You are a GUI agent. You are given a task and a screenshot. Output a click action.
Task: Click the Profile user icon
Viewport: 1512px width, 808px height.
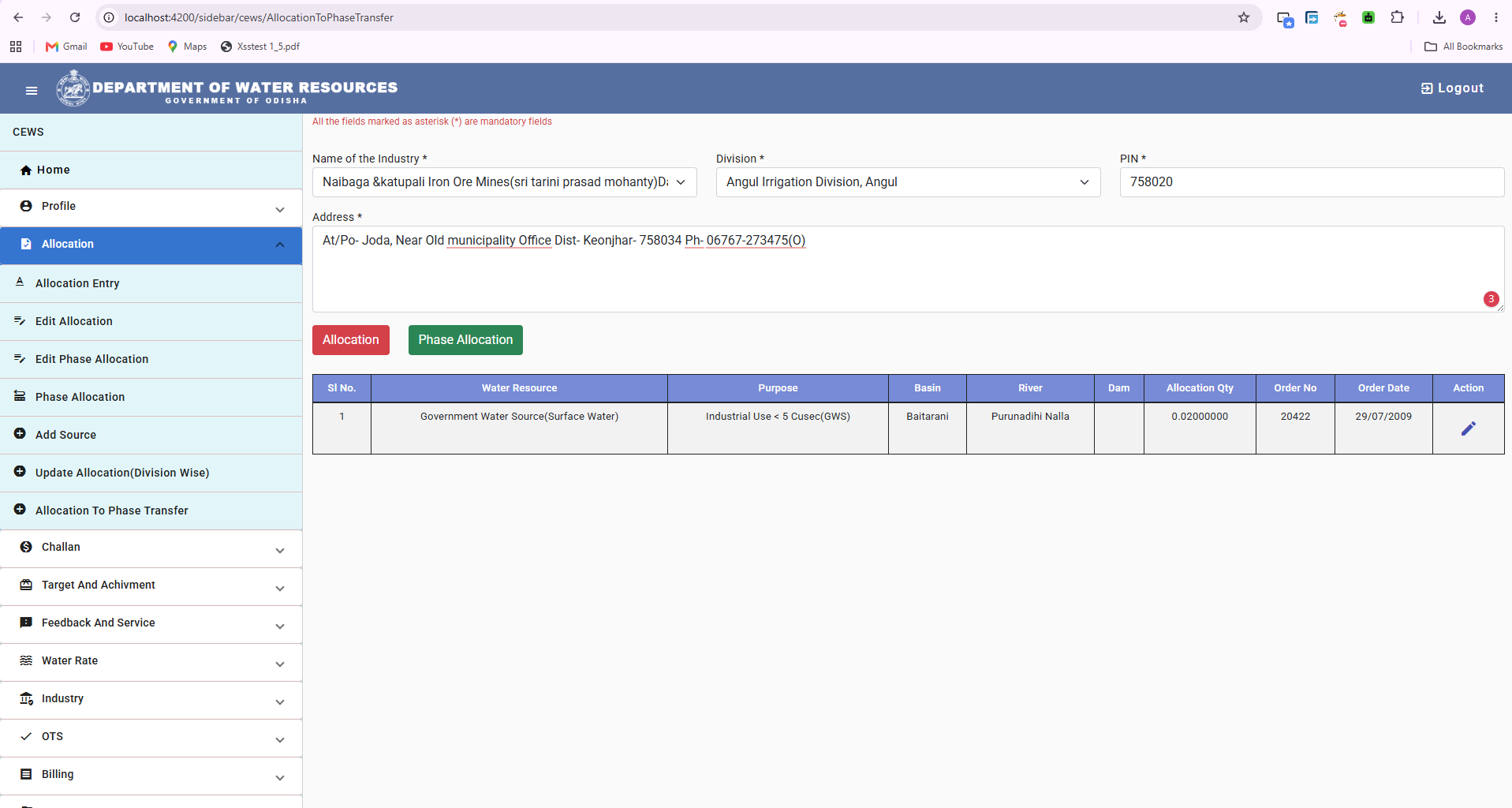pyautogui.click(x=26, y=206)
